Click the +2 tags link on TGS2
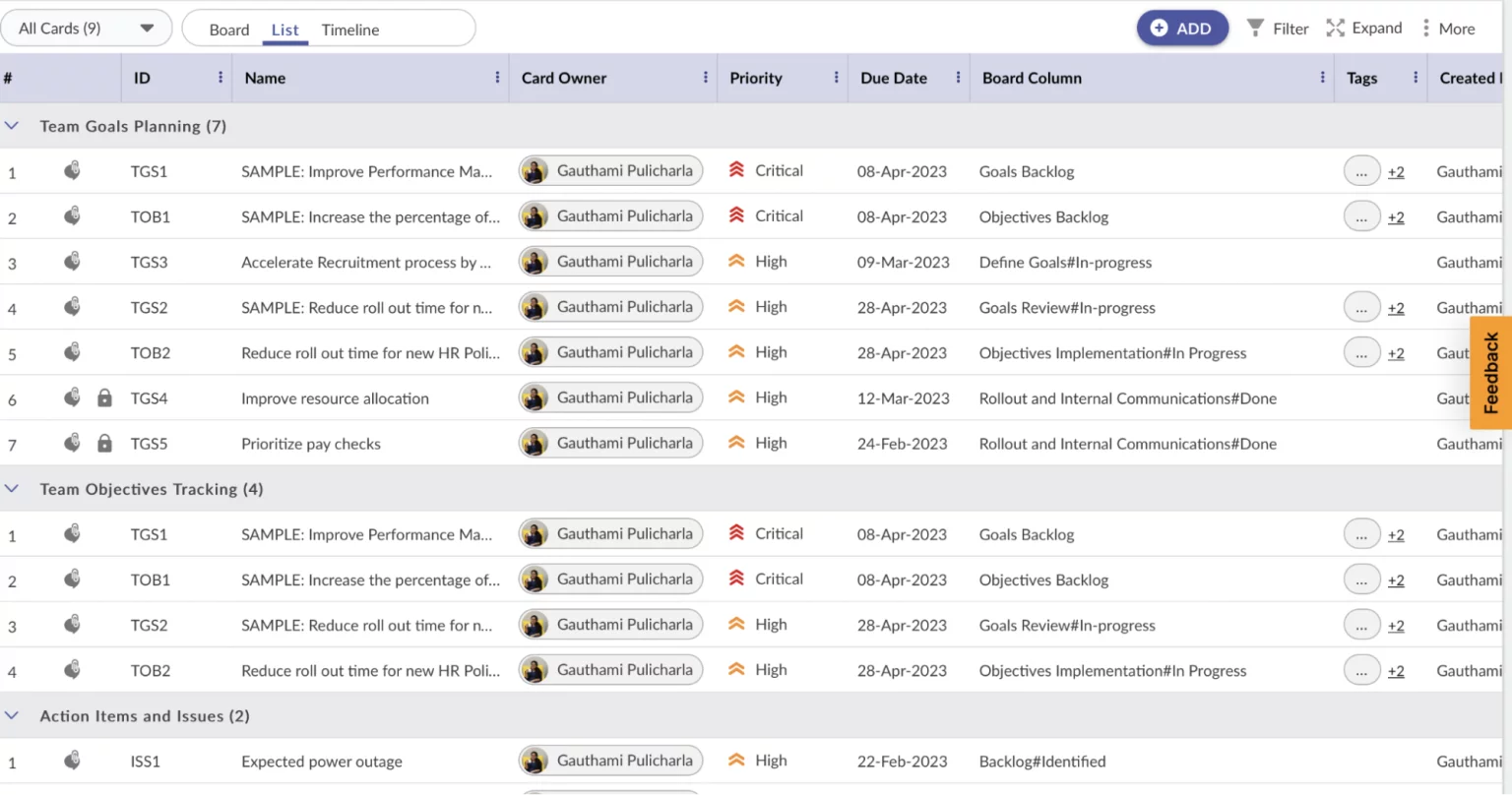 point(1396,309)
